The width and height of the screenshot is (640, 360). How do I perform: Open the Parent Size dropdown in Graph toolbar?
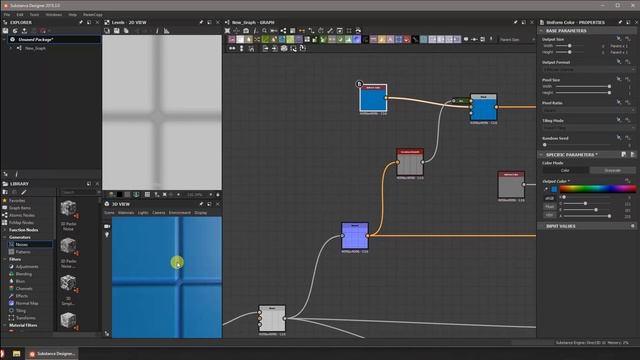[517, 40]
